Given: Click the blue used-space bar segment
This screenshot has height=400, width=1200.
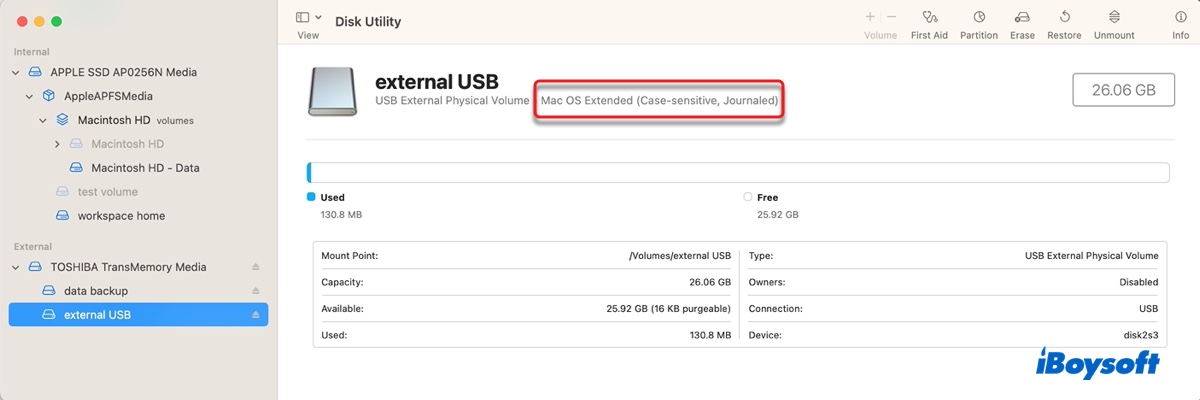Looking at the screenshot, I should point(310,173).
